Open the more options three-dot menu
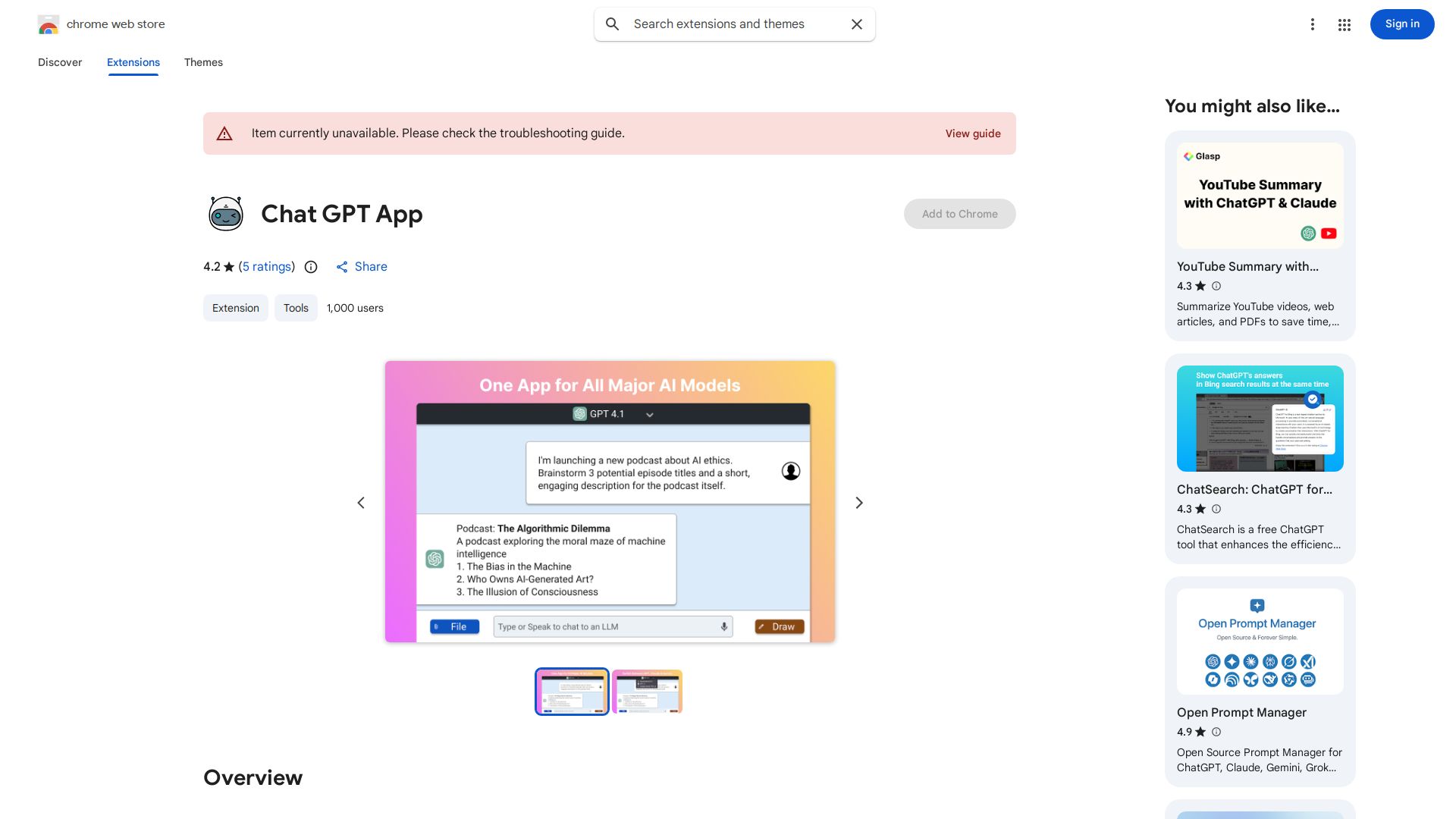1456x819 pixels. coord(1313,24)
